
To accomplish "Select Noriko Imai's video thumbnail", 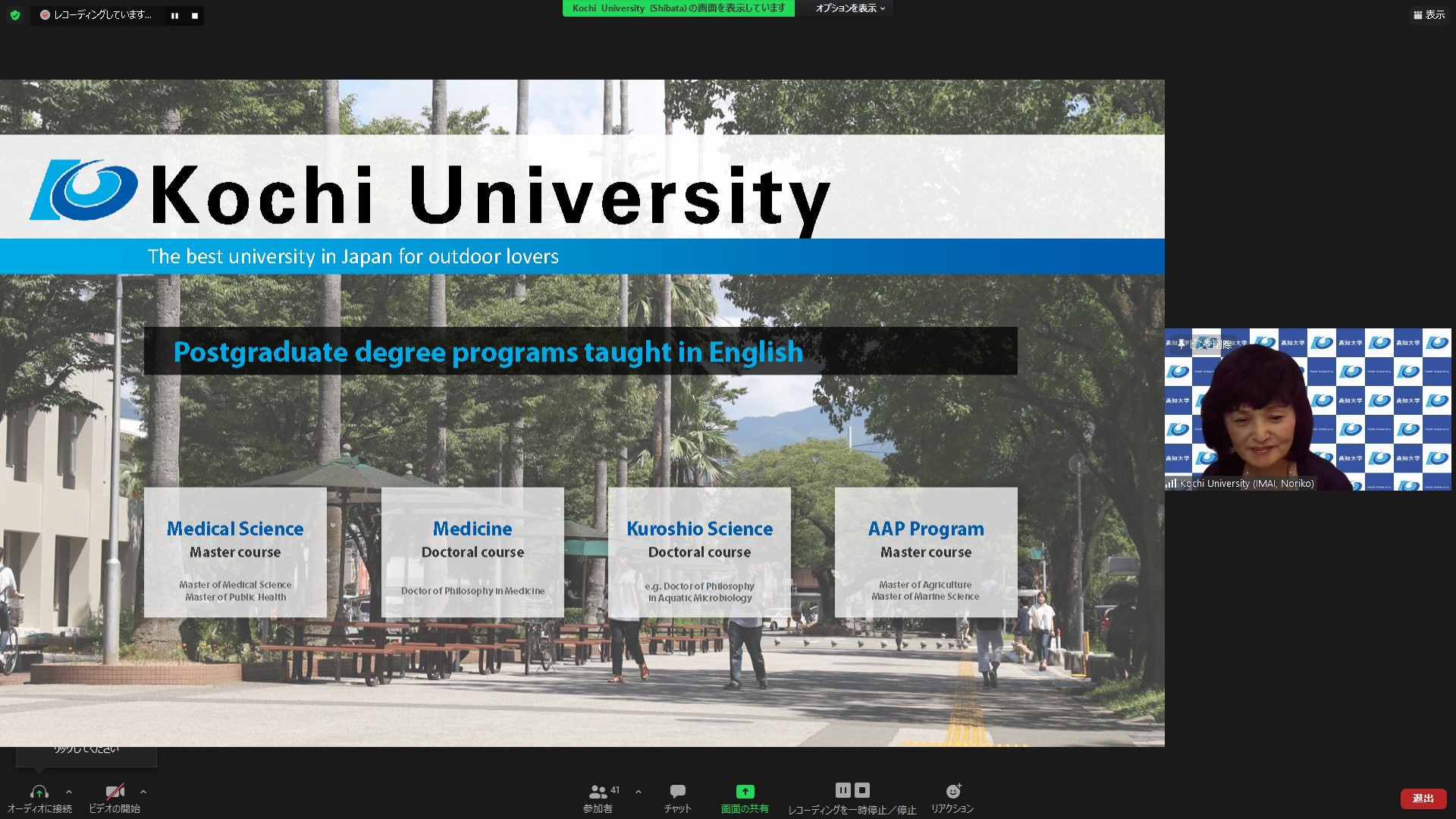I will pos(1307,409).
